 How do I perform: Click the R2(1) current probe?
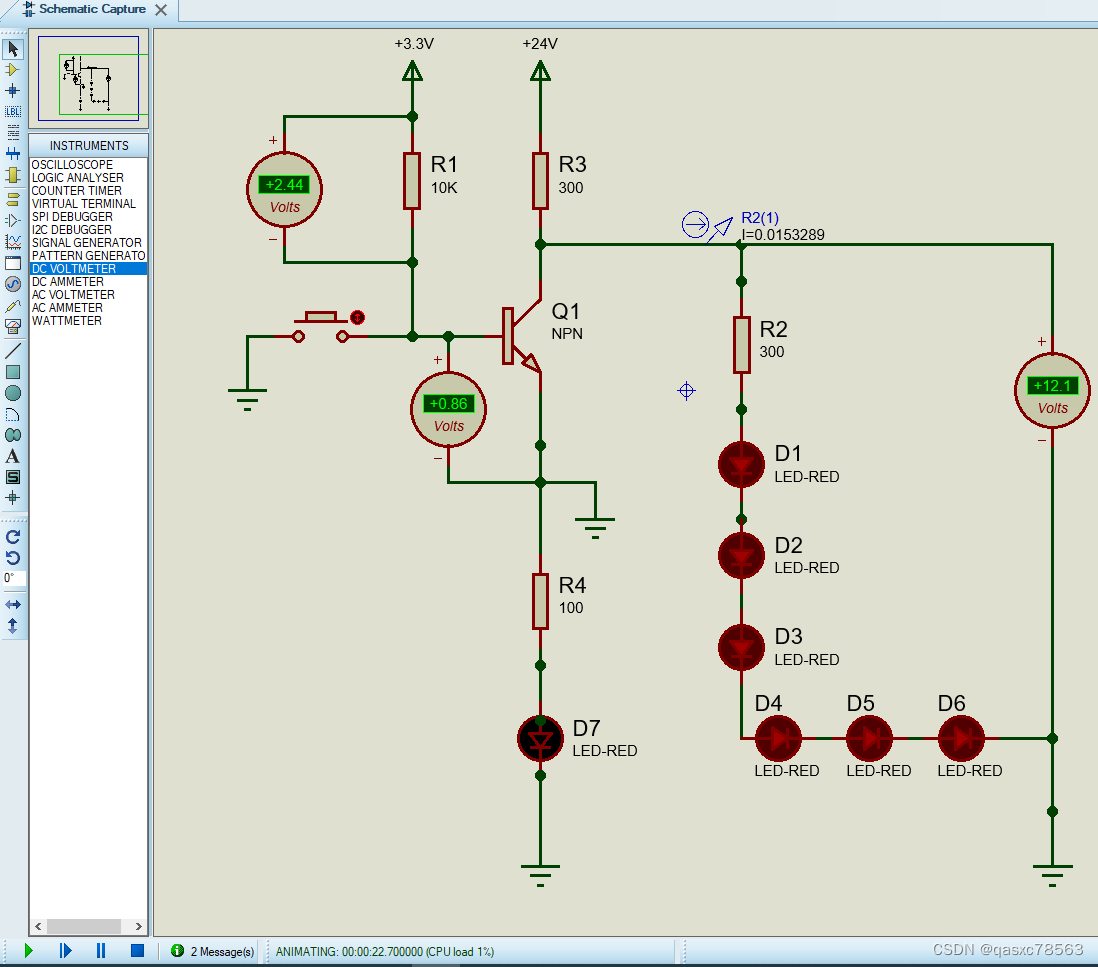707,227
